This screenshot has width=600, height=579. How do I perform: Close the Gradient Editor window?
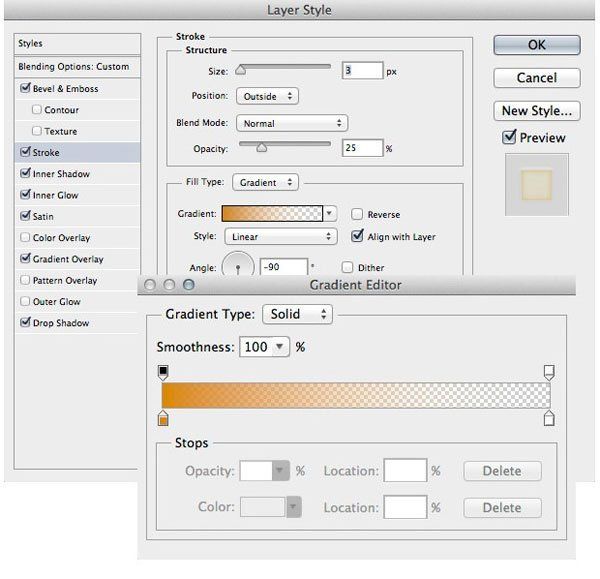pyautogui.click(x=150, y=284)
